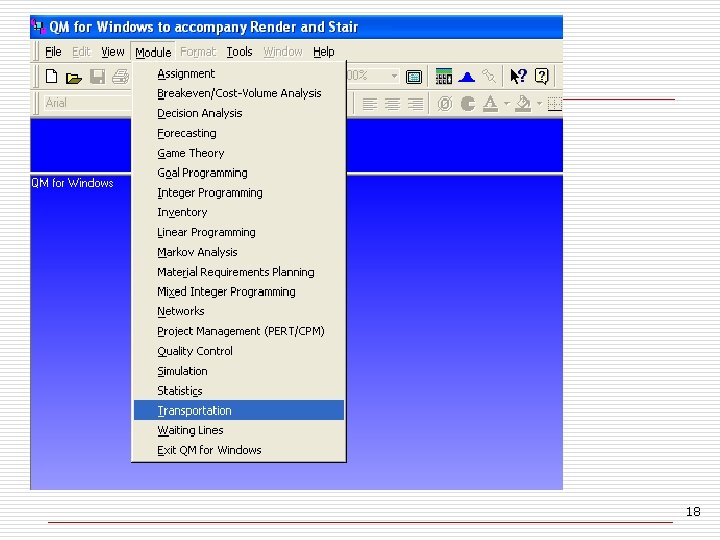Select the Assignment module
Image resolution: width=720 pixels, height=540 pixels.
(x=239, y=74)
